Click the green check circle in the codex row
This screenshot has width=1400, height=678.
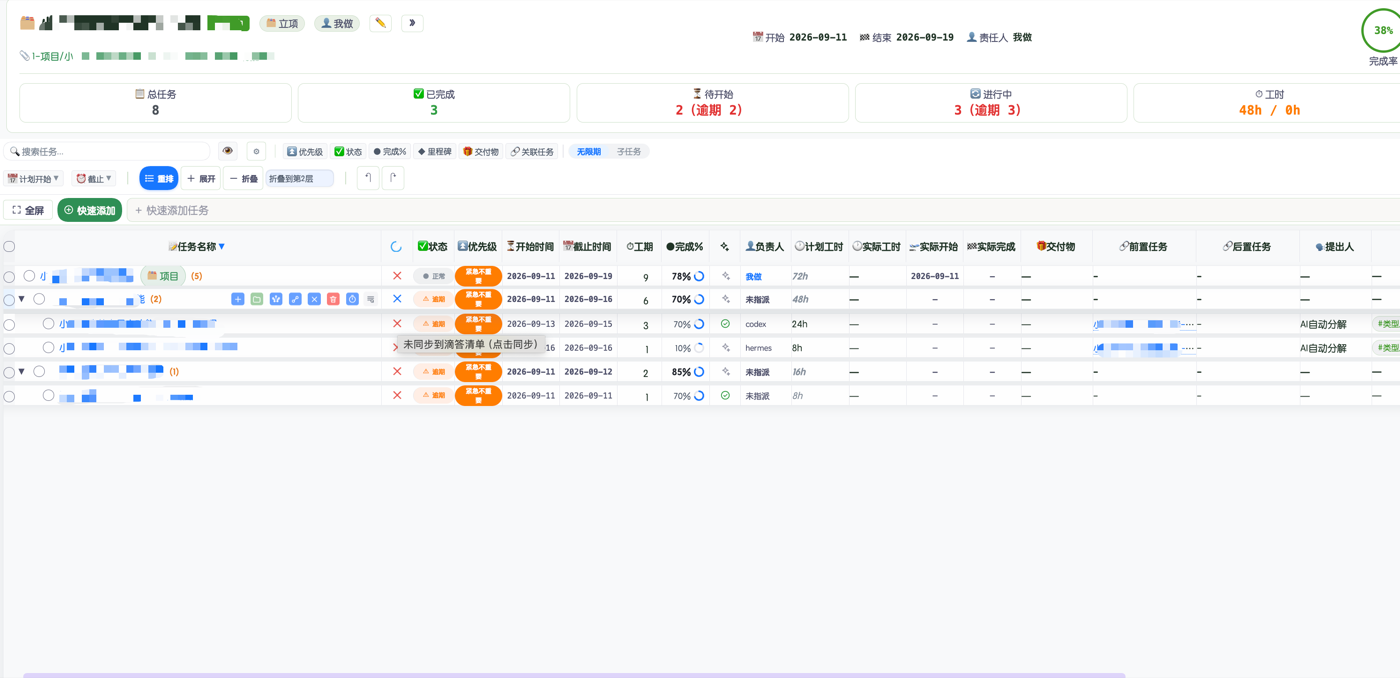(725, 324)
